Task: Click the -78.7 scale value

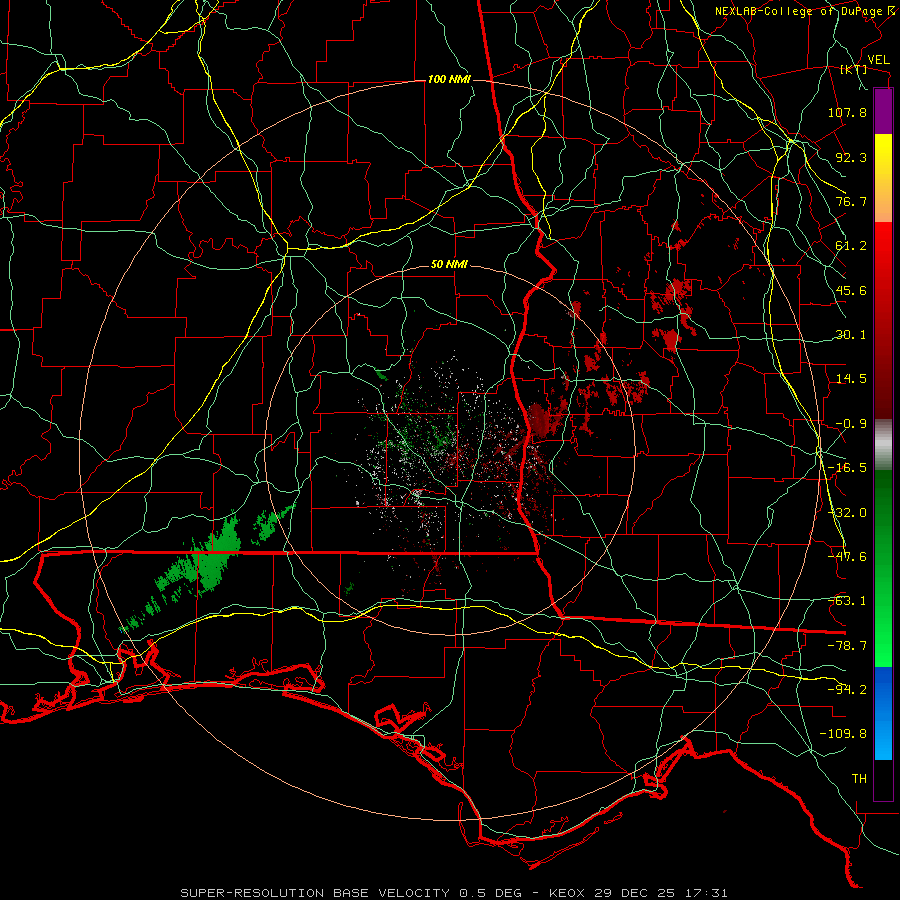Action: tap(847, 646)
